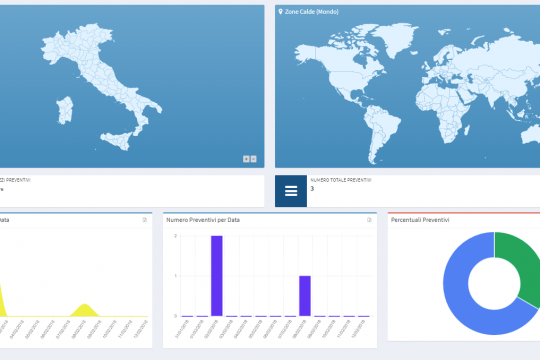Select Sicily on the Italy map
This screenshot has height=360, width=540.
[117, 141]
